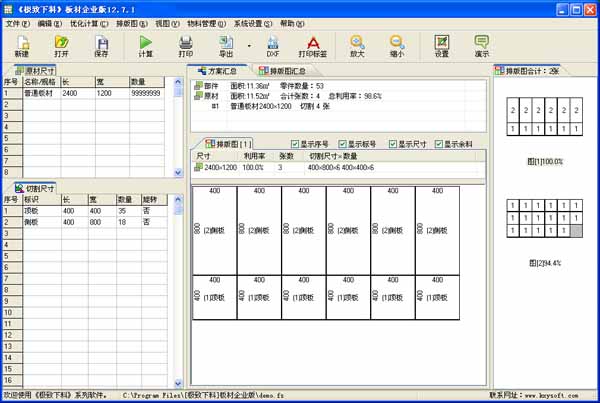
Task: Click the 数量 header in 原材尺寸 table
Action: coord(147,82)
